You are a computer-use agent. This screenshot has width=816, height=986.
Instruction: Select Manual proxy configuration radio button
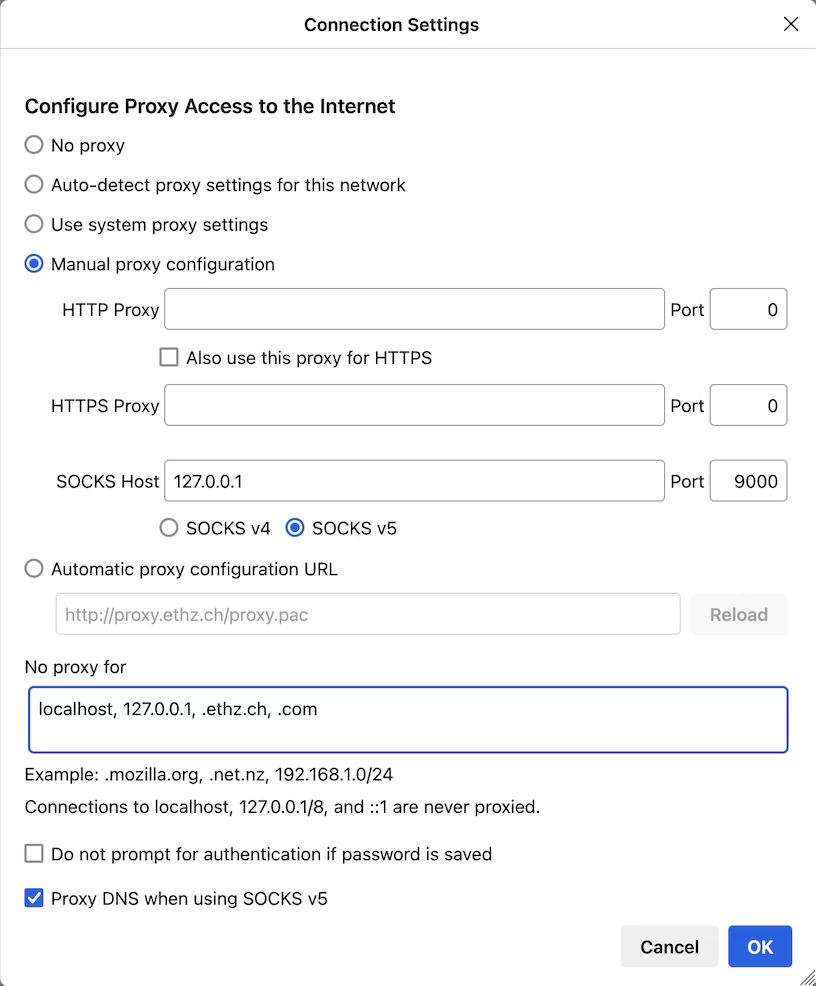[34, 265]
